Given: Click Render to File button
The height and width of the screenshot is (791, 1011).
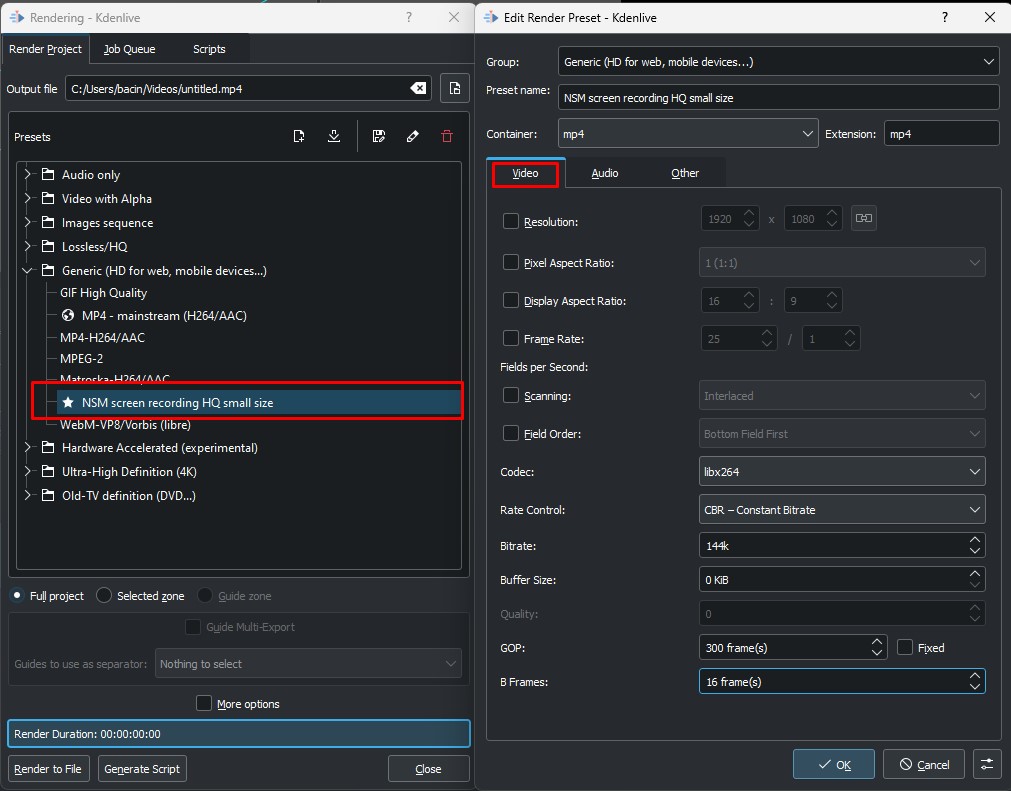Looking at the screenshot, I should [48, 768].
